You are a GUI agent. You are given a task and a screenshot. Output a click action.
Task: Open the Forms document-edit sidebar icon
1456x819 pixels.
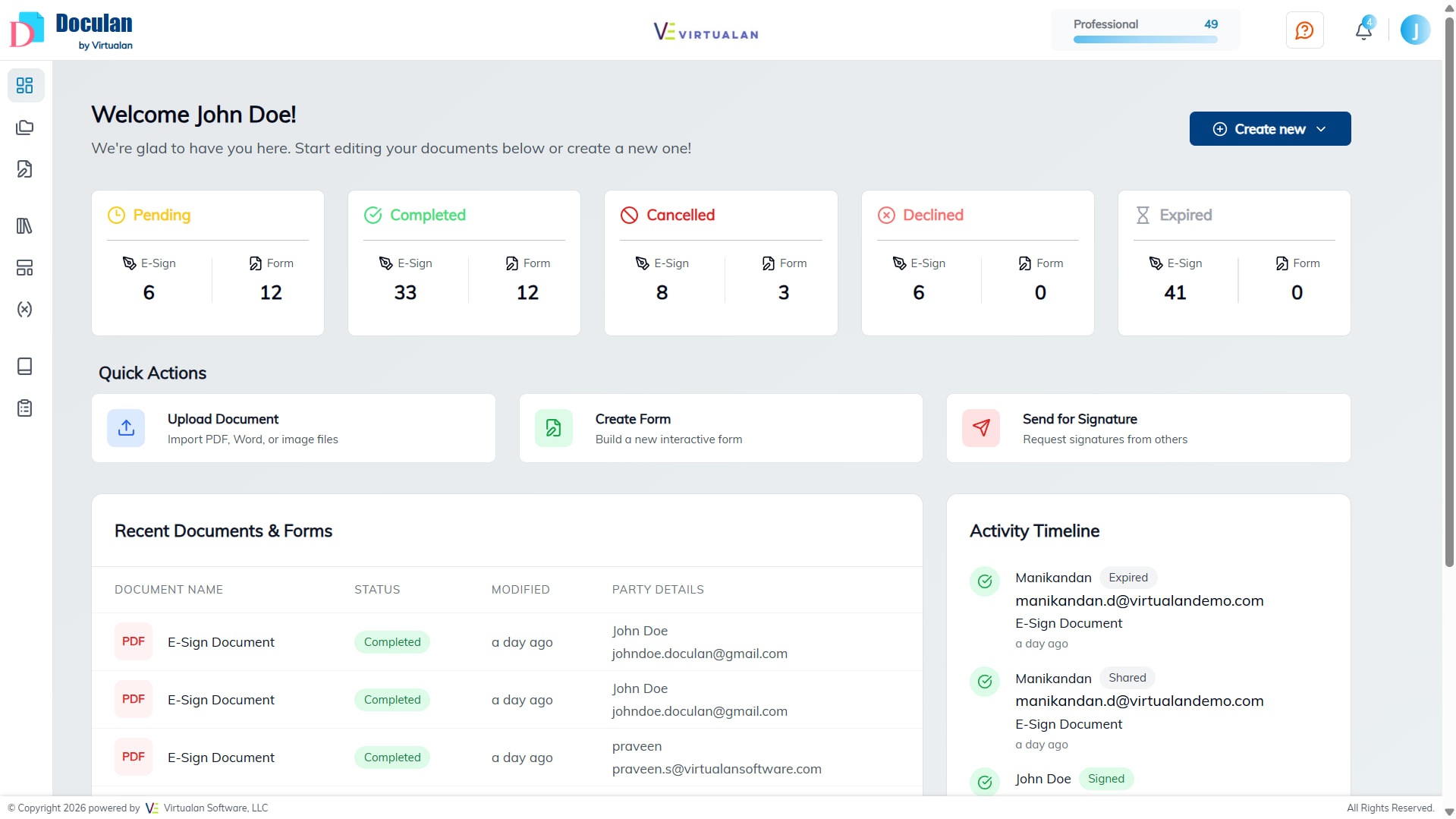coord(25,169)
